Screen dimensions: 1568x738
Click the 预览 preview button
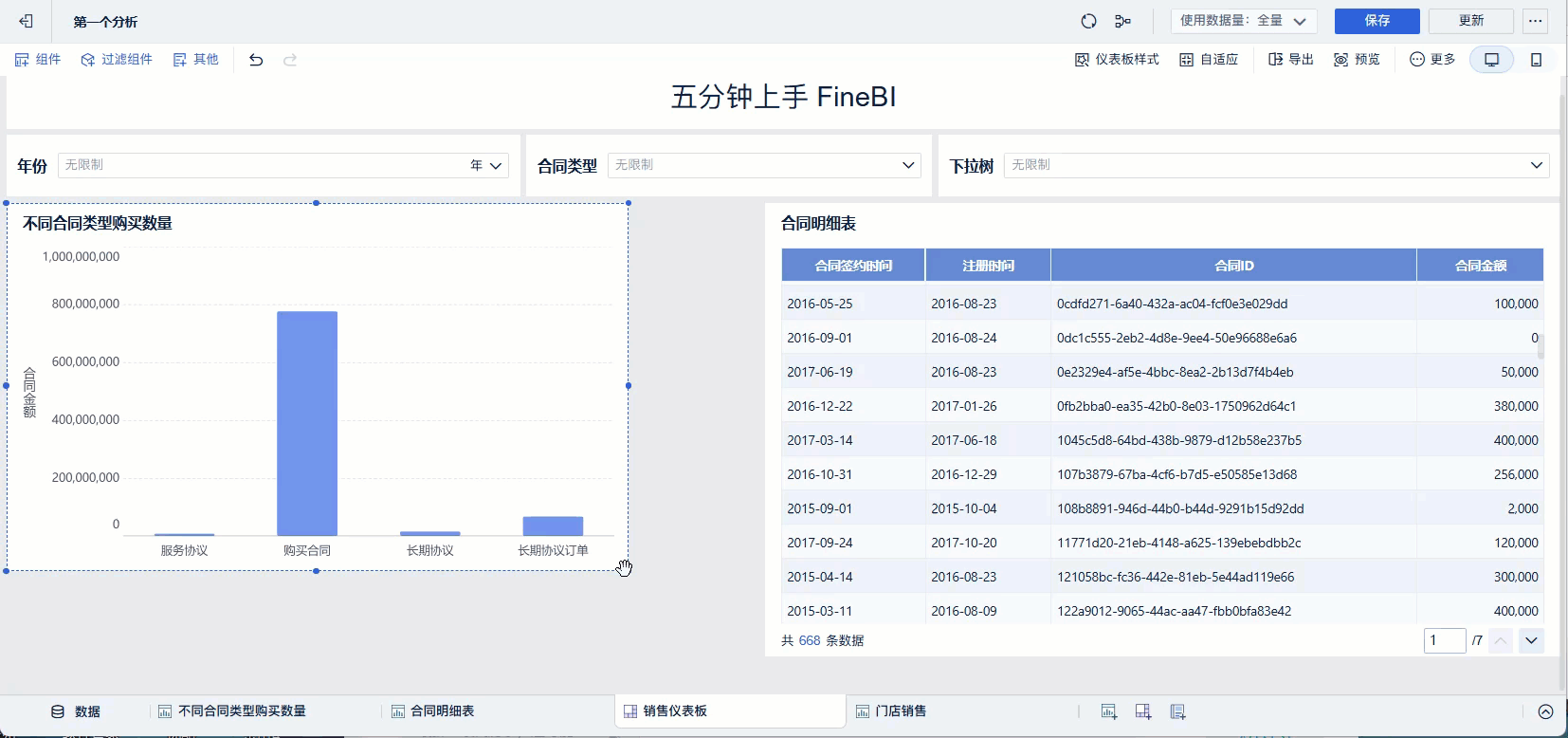pyautogui.click(x=1357, y=60)
